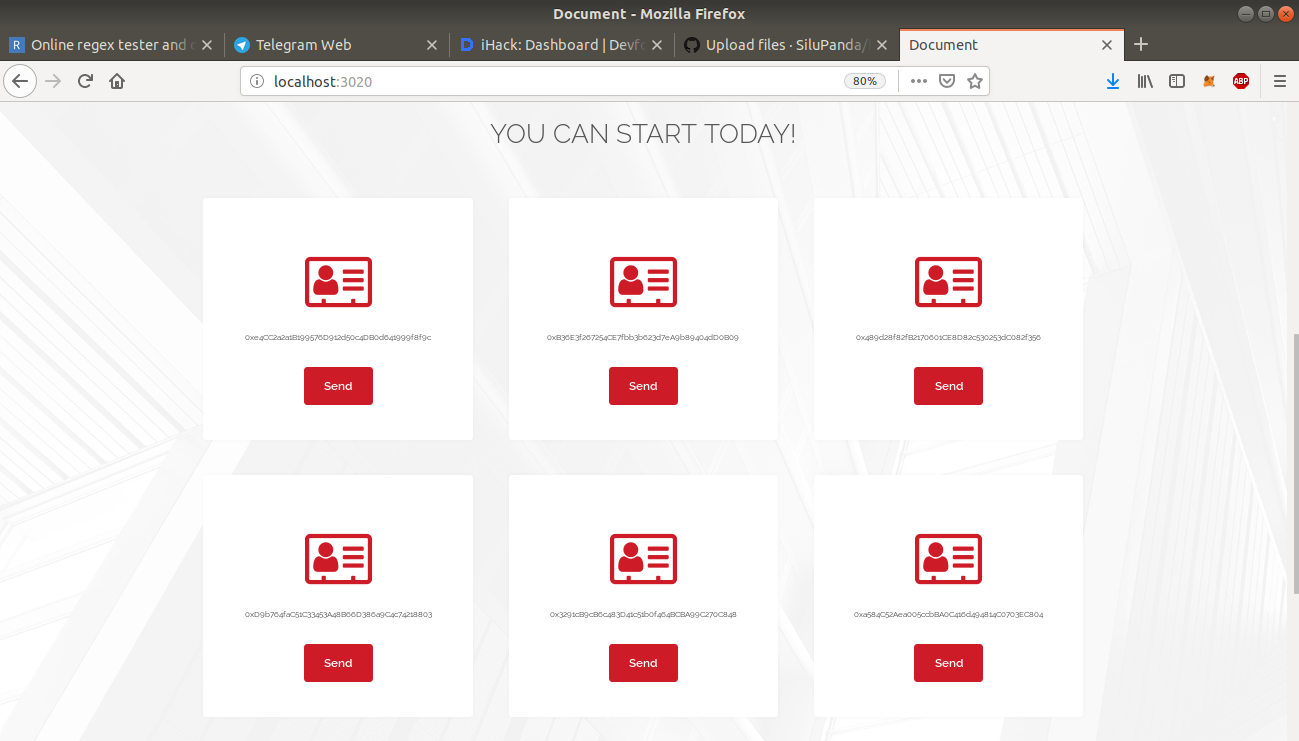1299x741 pixels.
Task: Expand the page actions three-dot menu
Action: click(919, 81)
